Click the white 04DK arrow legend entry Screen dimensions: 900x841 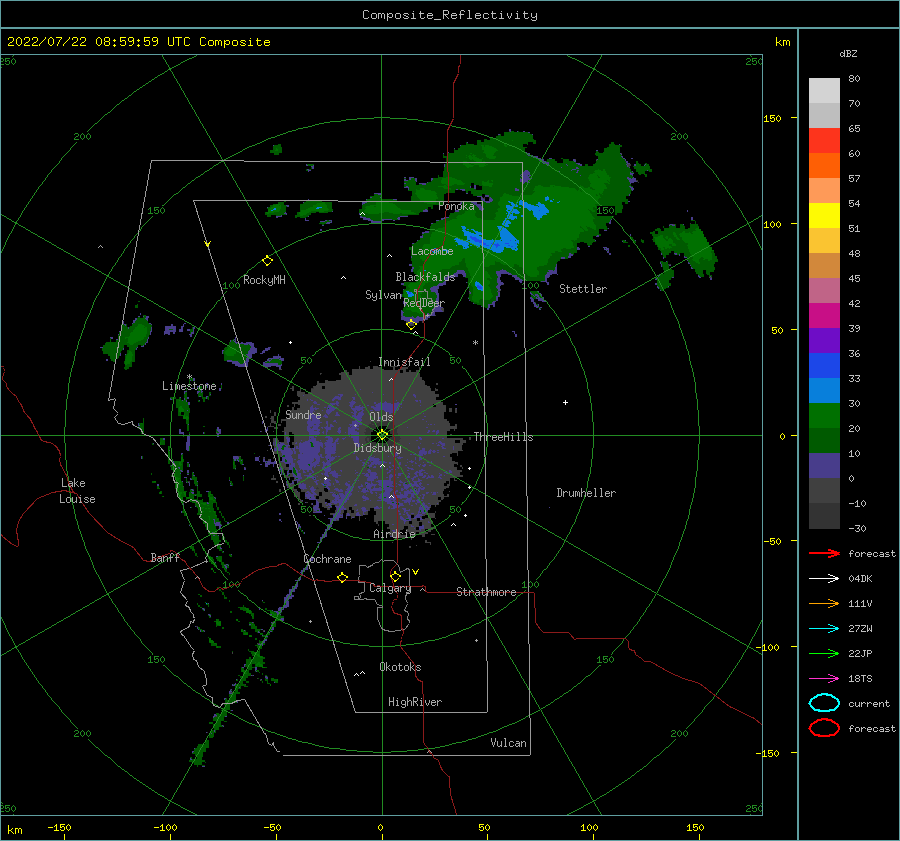click(824, 579)
